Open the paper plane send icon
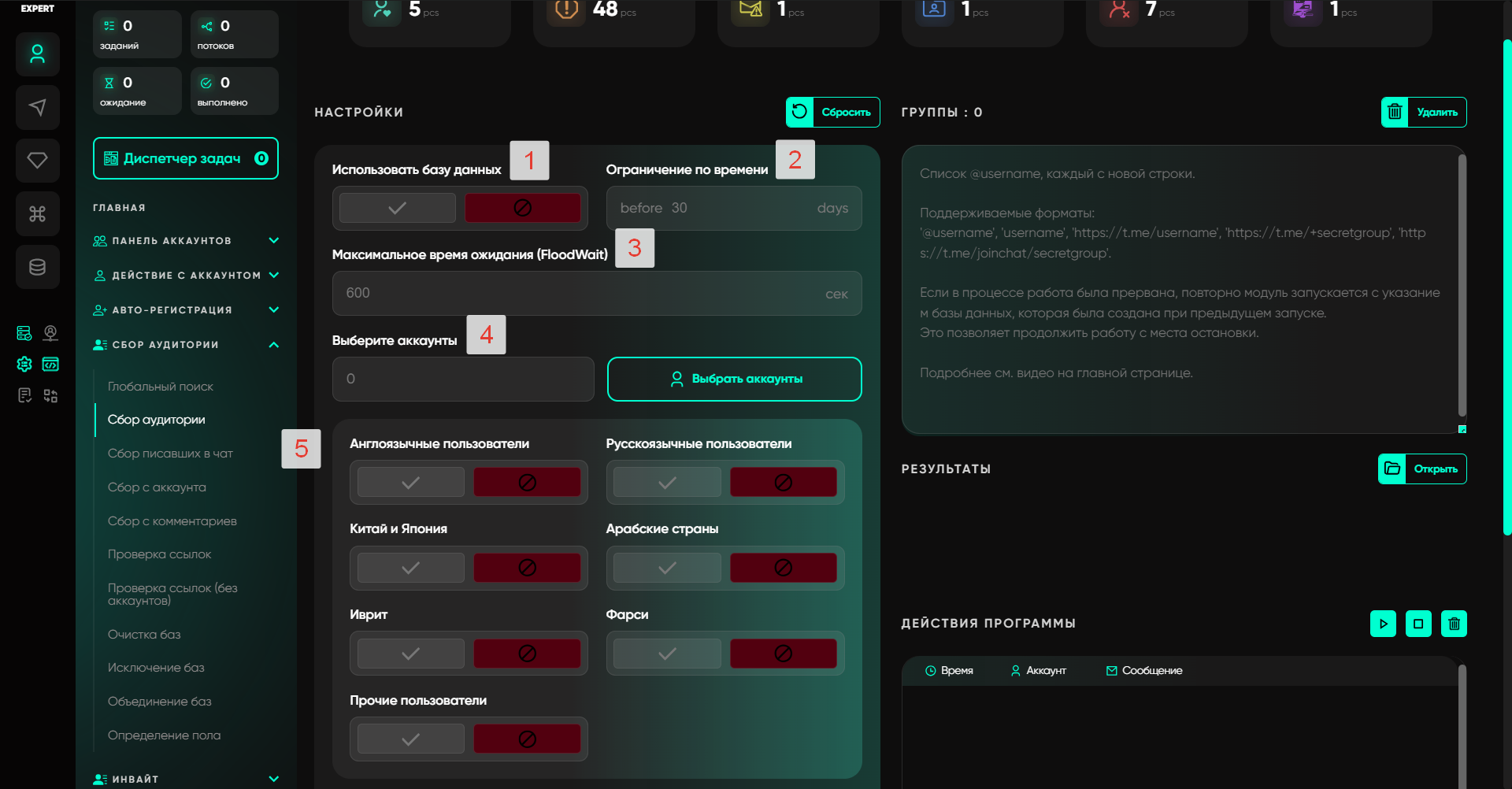This screenshot has height=789, width=1512. click(x=37, y=107)
